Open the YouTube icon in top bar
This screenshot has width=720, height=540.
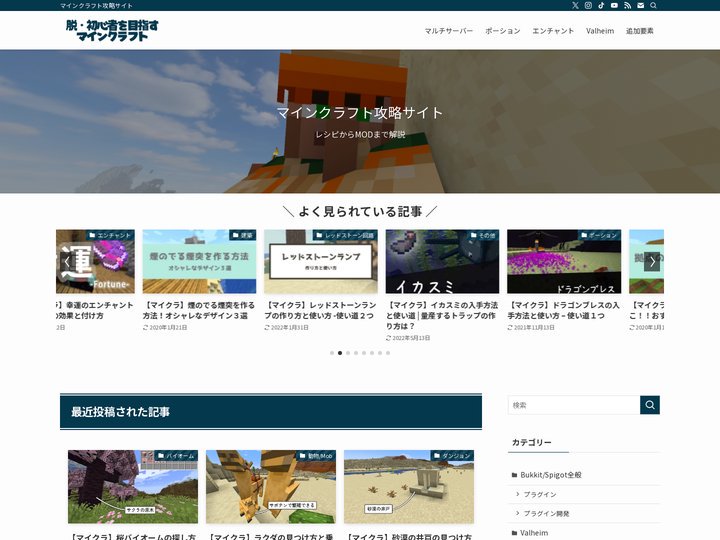click(614, 6)
